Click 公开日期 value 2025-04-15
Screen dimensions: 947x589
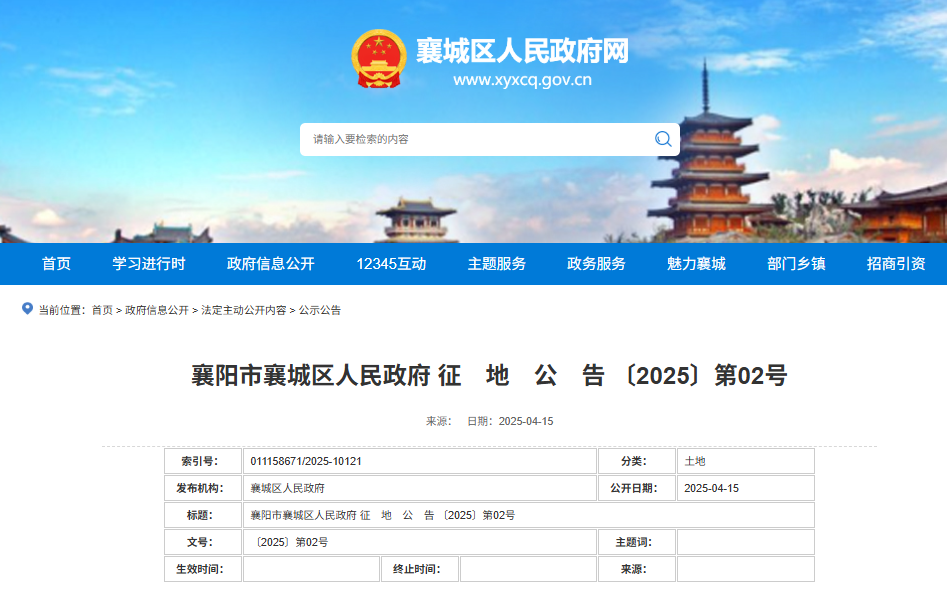[711, 488]
